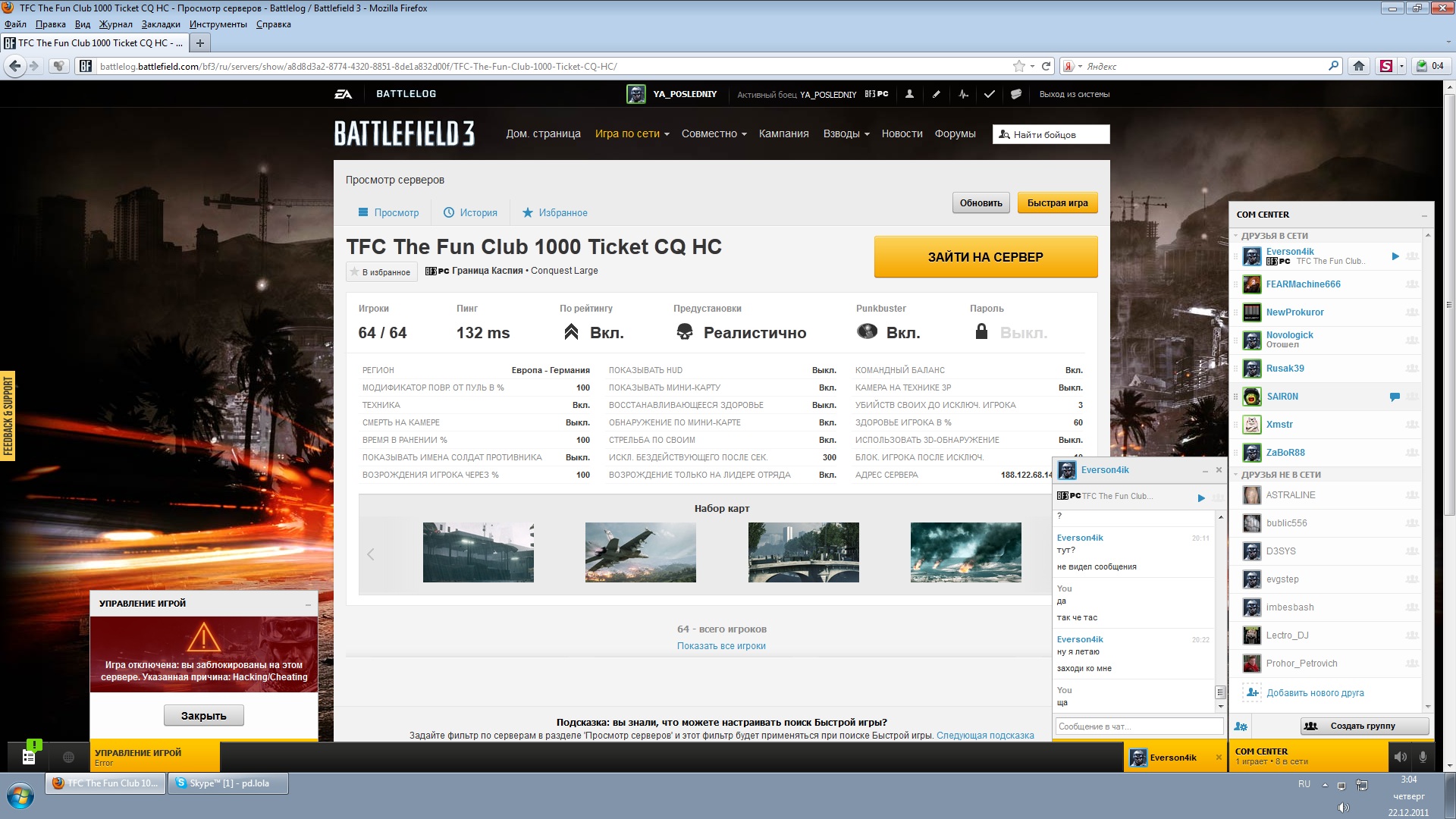The height and width of the screenshot is (819, 1456).
Task: Click the join play arrow next to Everson4ik in friends list
Action: pyautogui.click(x=1395, y=256)
